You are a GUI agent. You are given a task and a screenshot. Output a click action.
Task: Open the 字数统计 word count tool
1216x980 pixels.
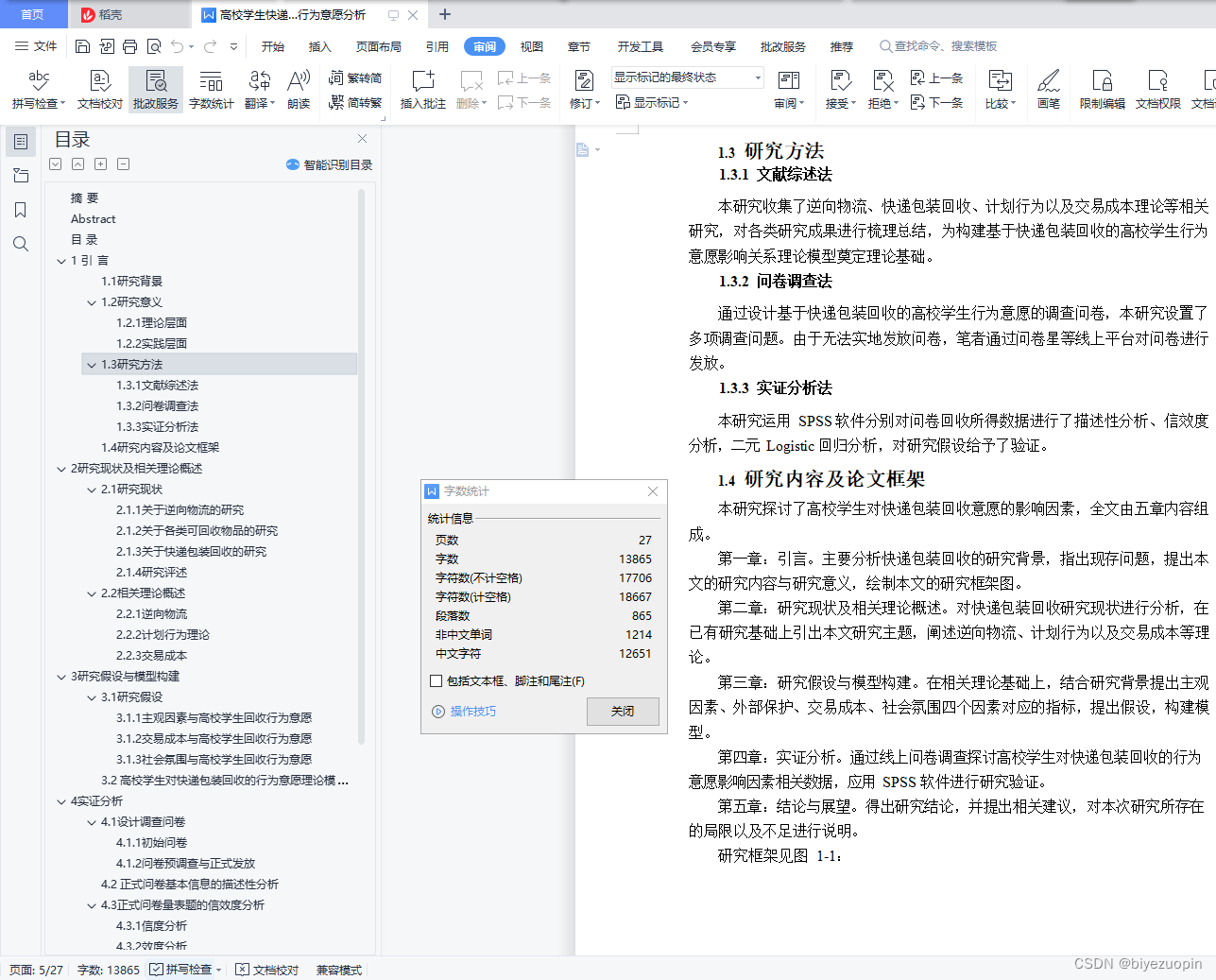[x=212, y=90]
